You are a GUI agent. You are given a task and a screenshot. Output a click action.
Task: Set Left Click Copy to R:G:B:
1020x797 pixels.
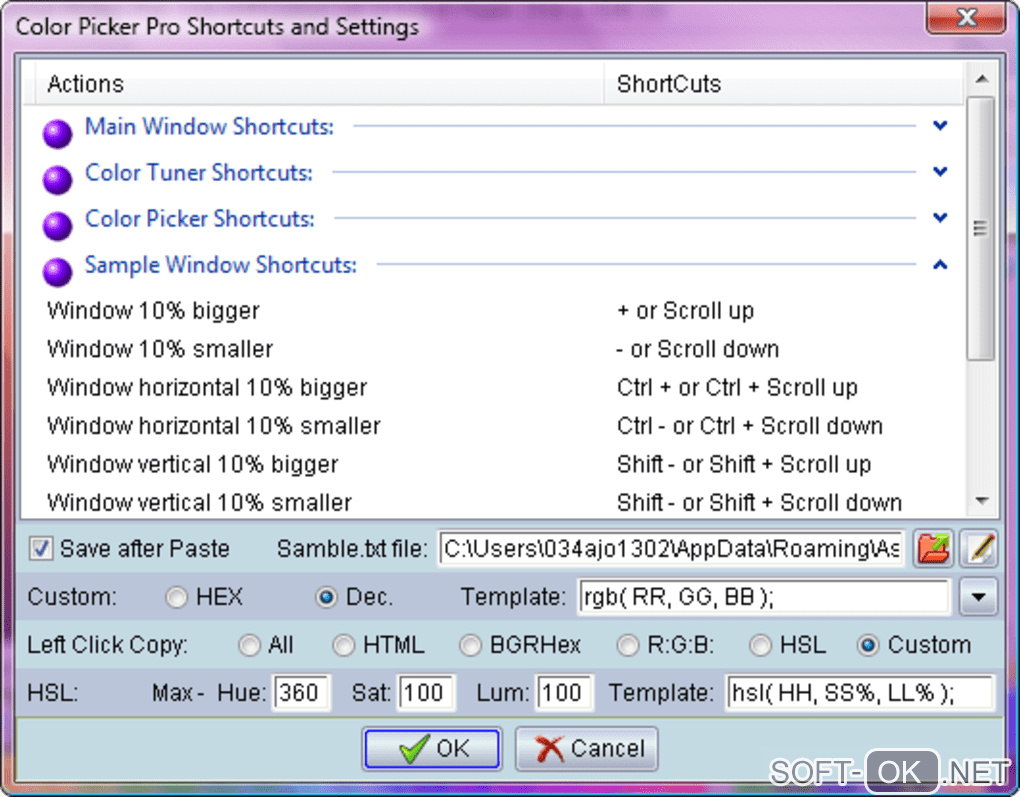point(628,645)
